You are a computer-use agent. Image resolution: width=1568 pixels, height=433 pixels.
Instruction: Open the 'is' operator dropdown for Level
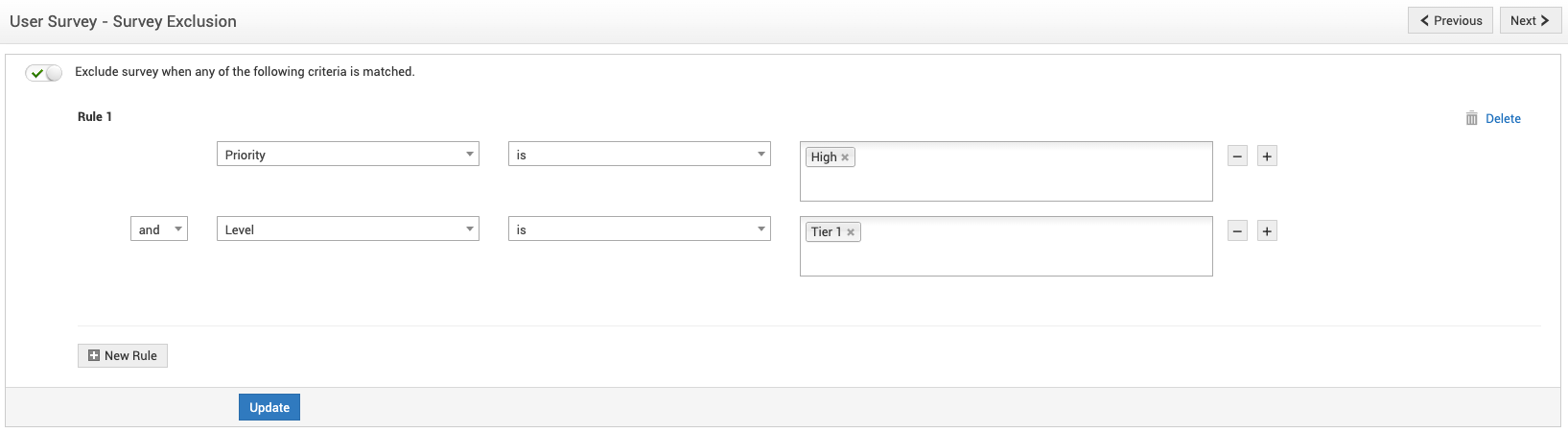coord(639,229)
